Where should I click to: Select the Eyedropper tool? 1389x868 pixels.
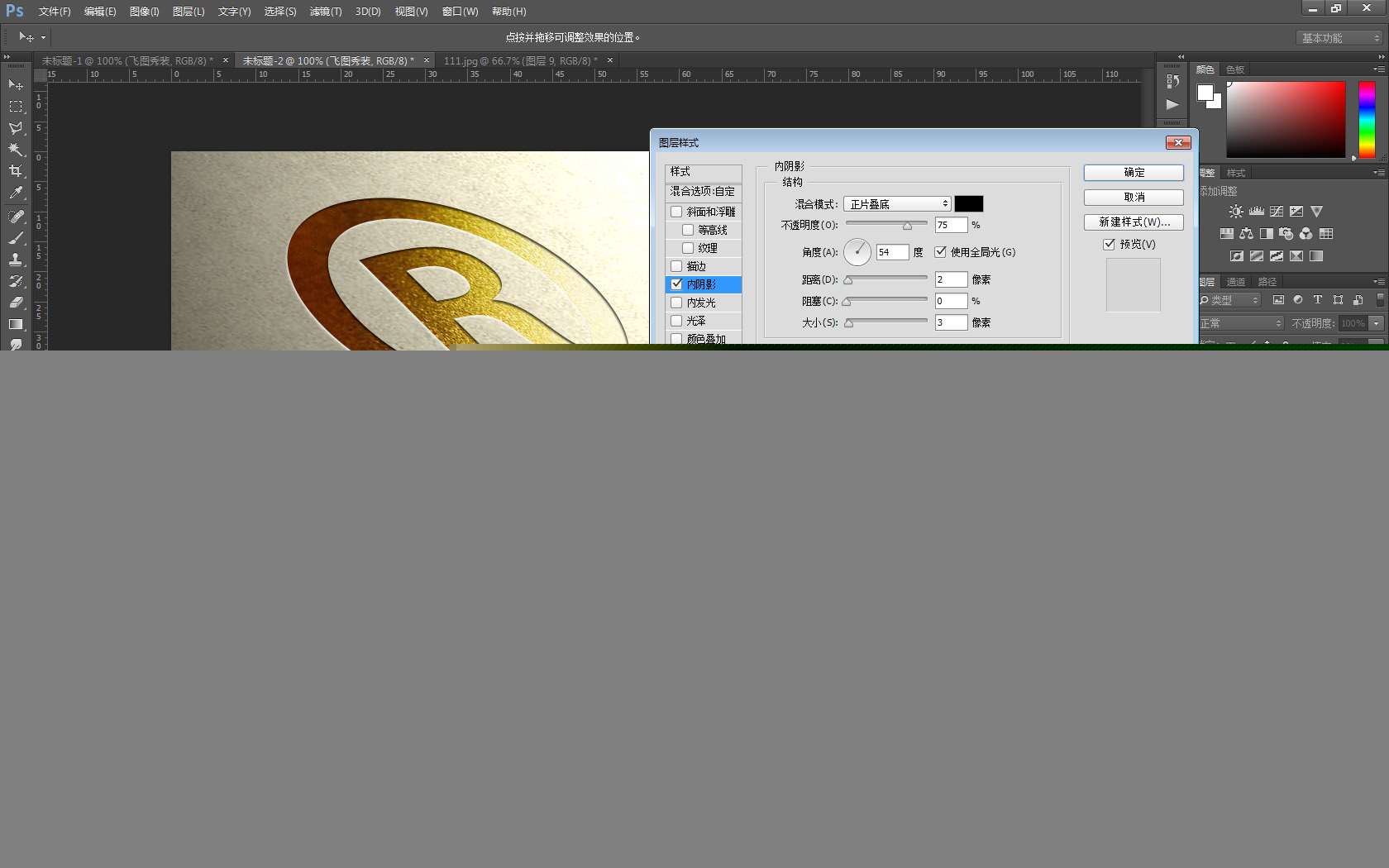[x=16, y=193]
